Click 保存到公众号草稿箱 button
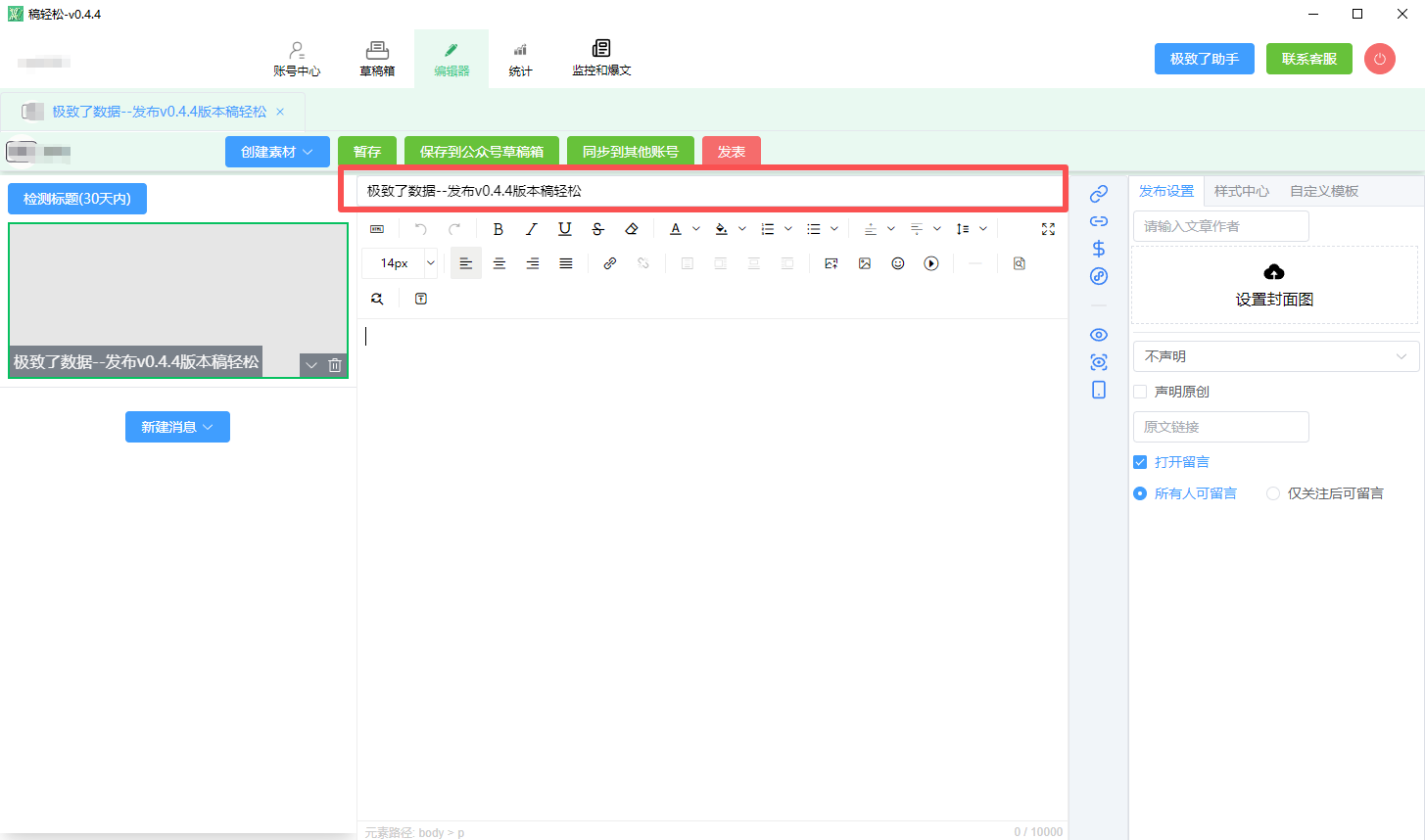Image resolution: width=1425 pixels, height=840 pixels. click(481, 152)
